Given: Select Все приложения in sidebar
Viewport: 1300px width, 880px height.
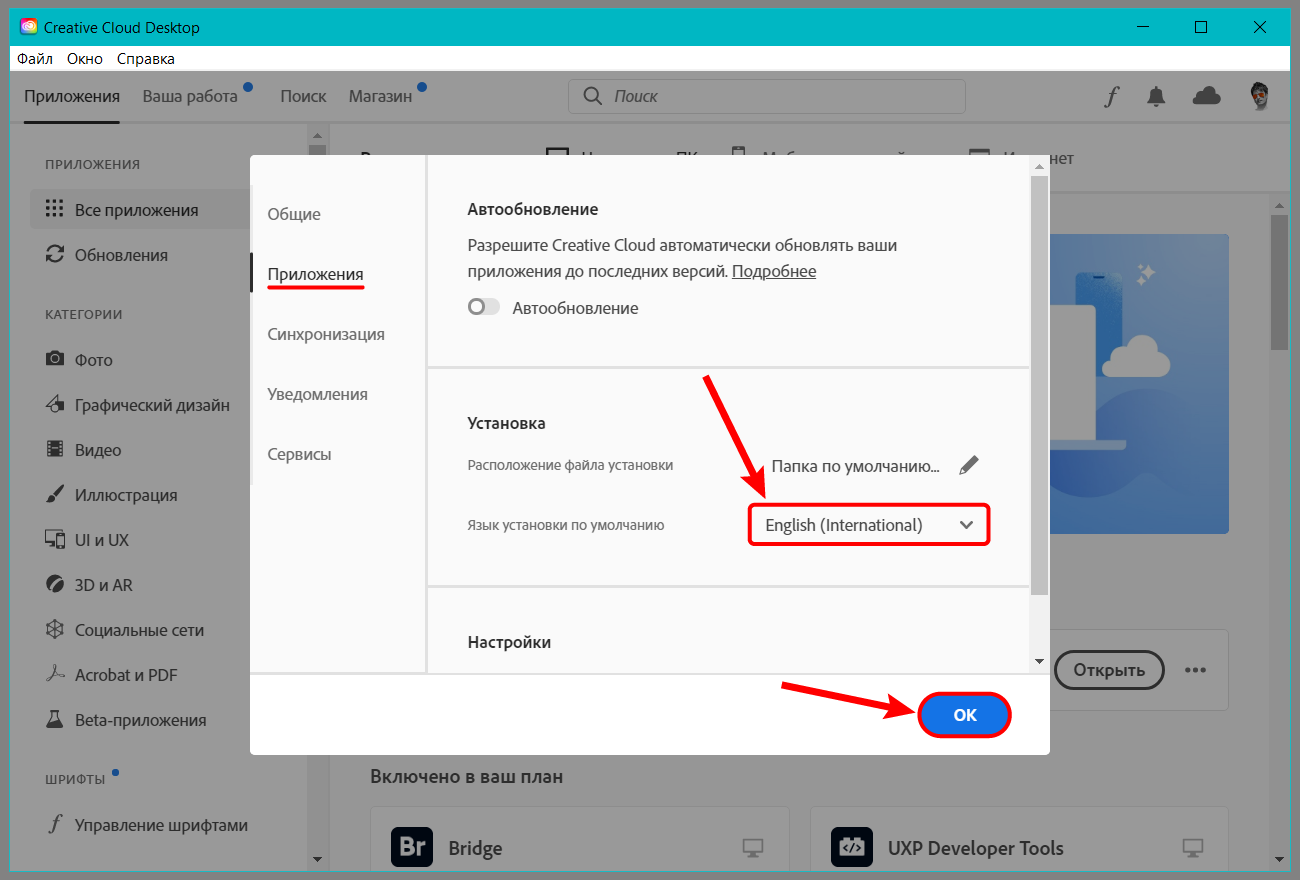Looking at the screenshot, I should click(x=138, y=210).
